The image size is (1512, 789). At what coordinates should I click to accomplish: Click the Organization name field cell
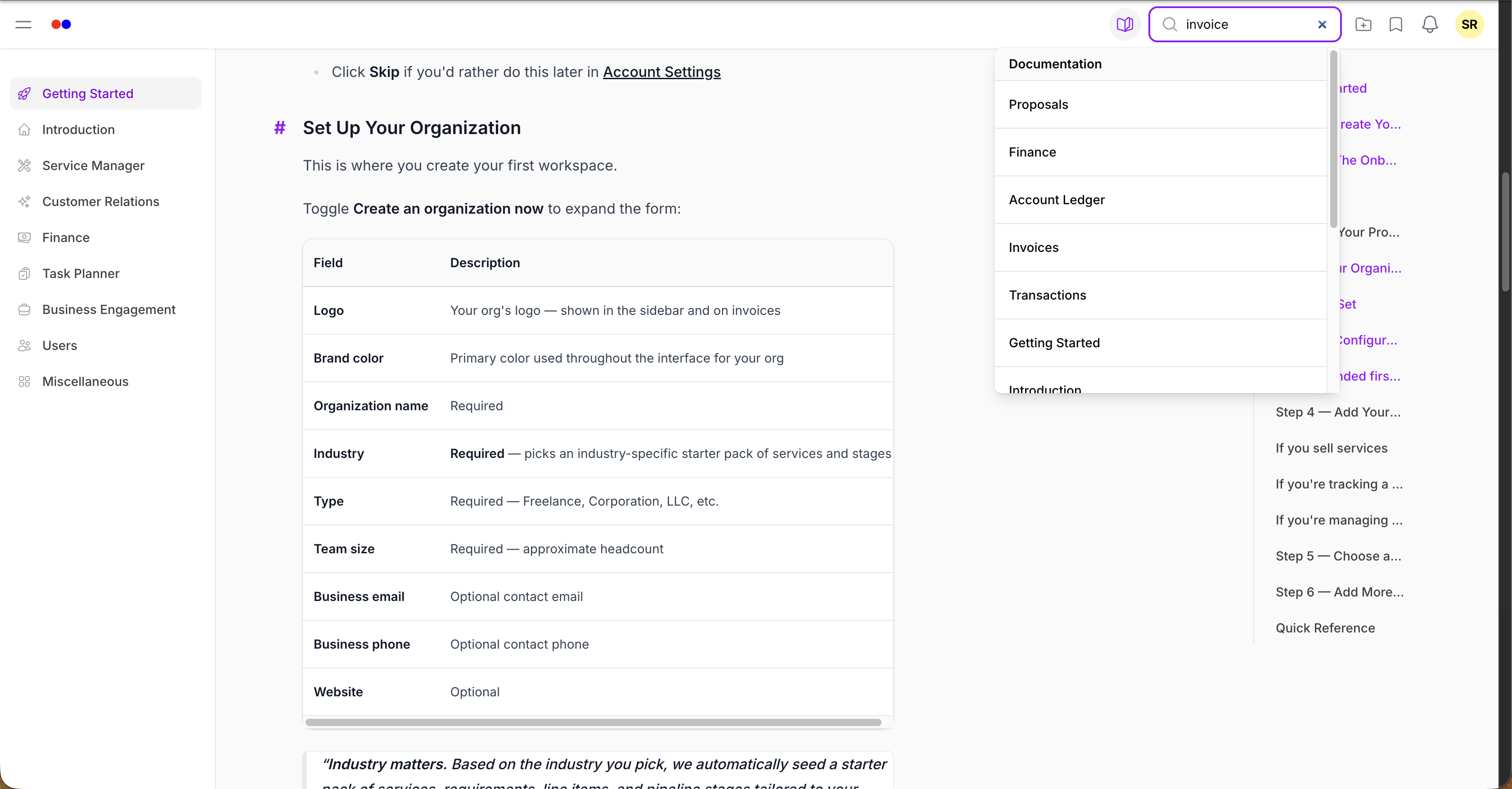point(370,406)
